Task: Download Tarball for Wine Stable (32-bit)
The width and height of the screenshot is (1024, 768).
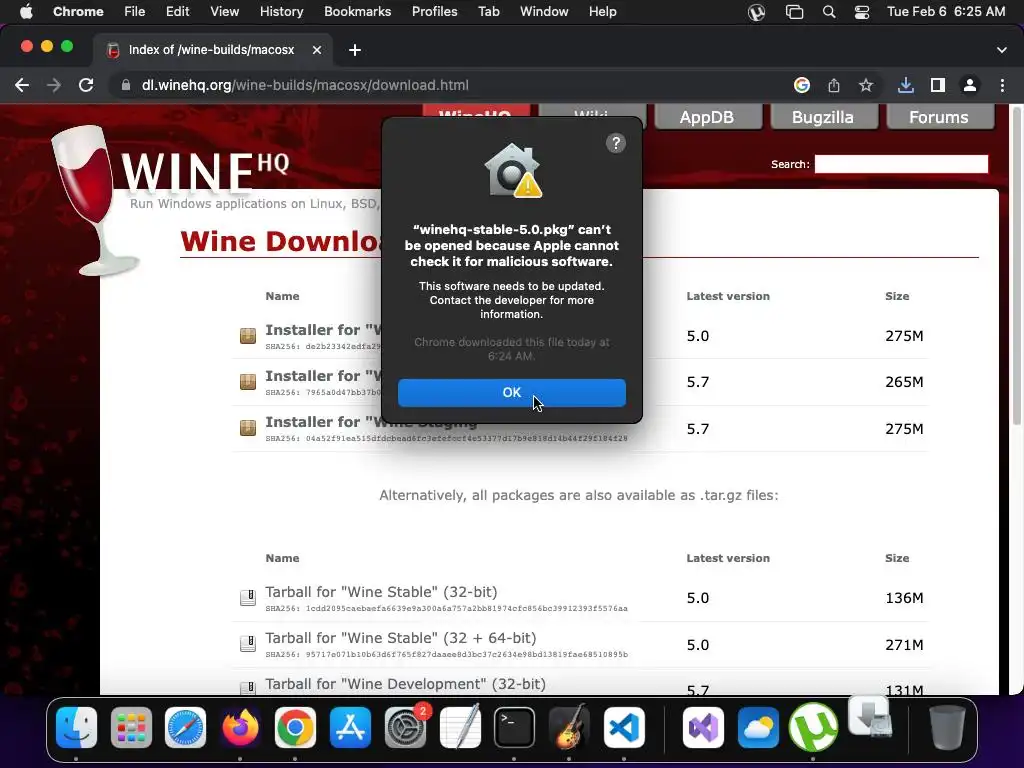Action: [x=381, y=592]
